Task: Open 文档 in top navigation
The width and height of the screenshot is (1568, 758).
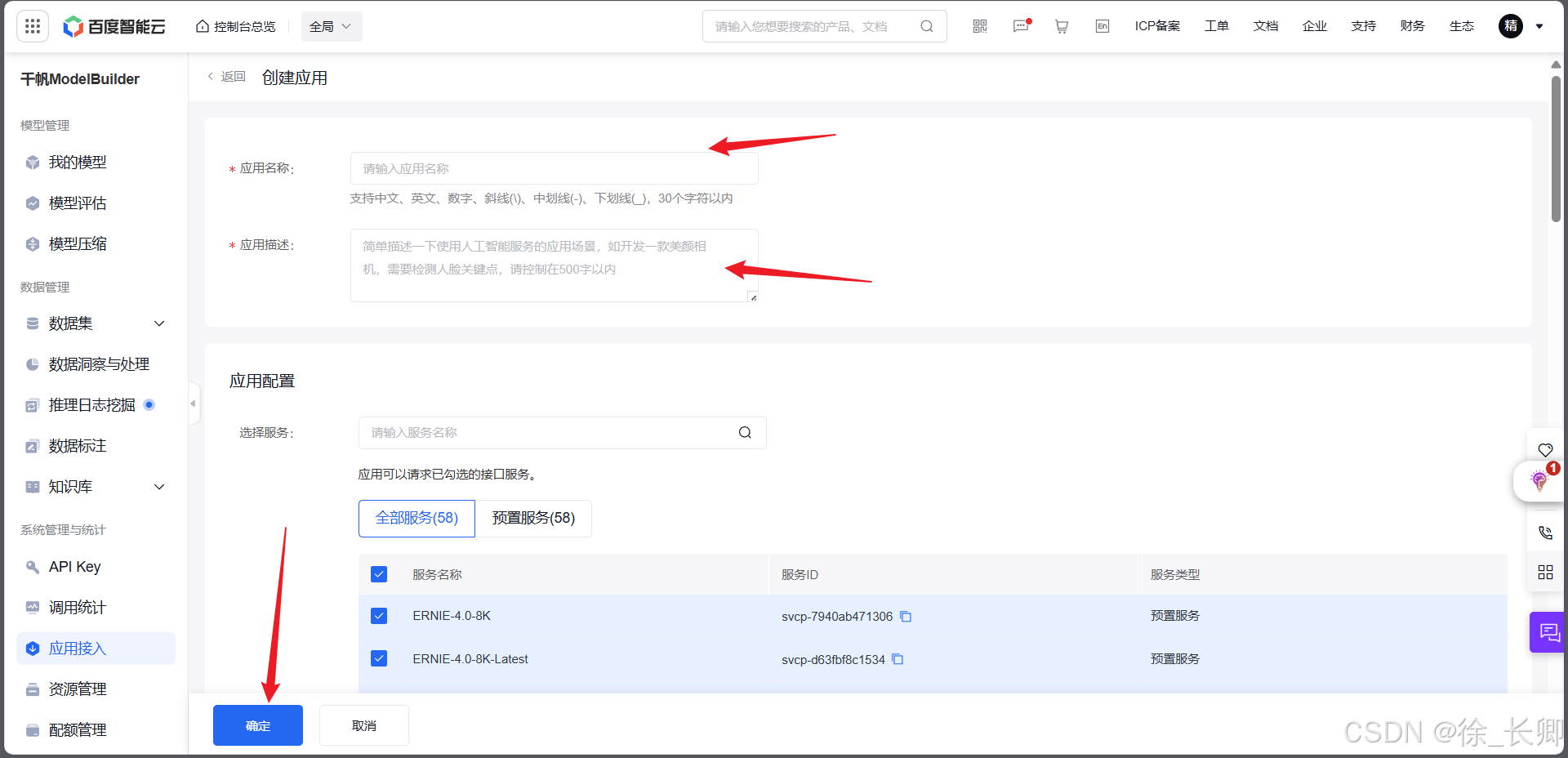Action: tap(1266, 26)
